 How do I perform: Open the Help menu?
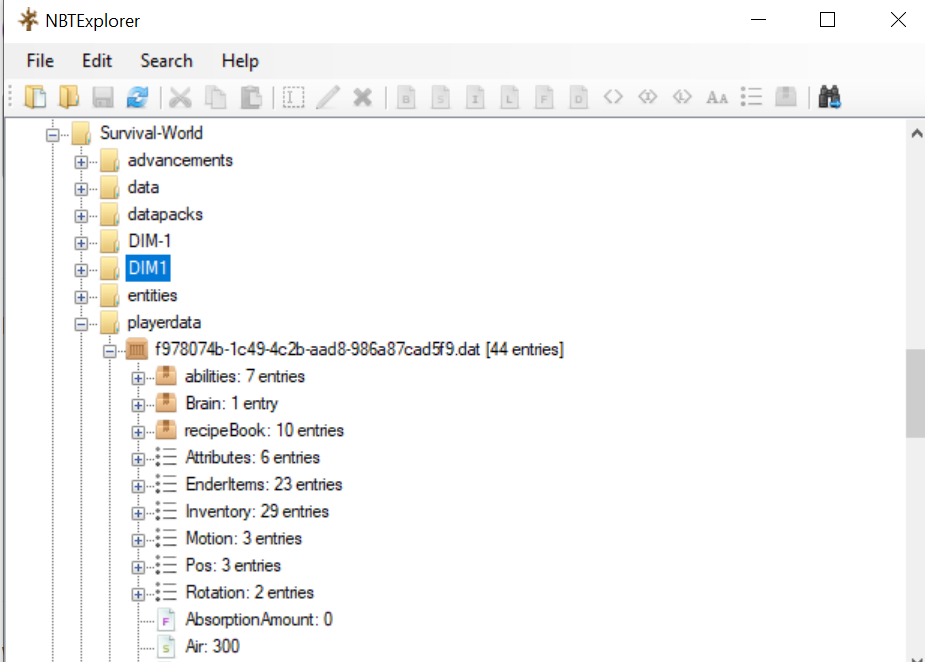coord(240,61)
